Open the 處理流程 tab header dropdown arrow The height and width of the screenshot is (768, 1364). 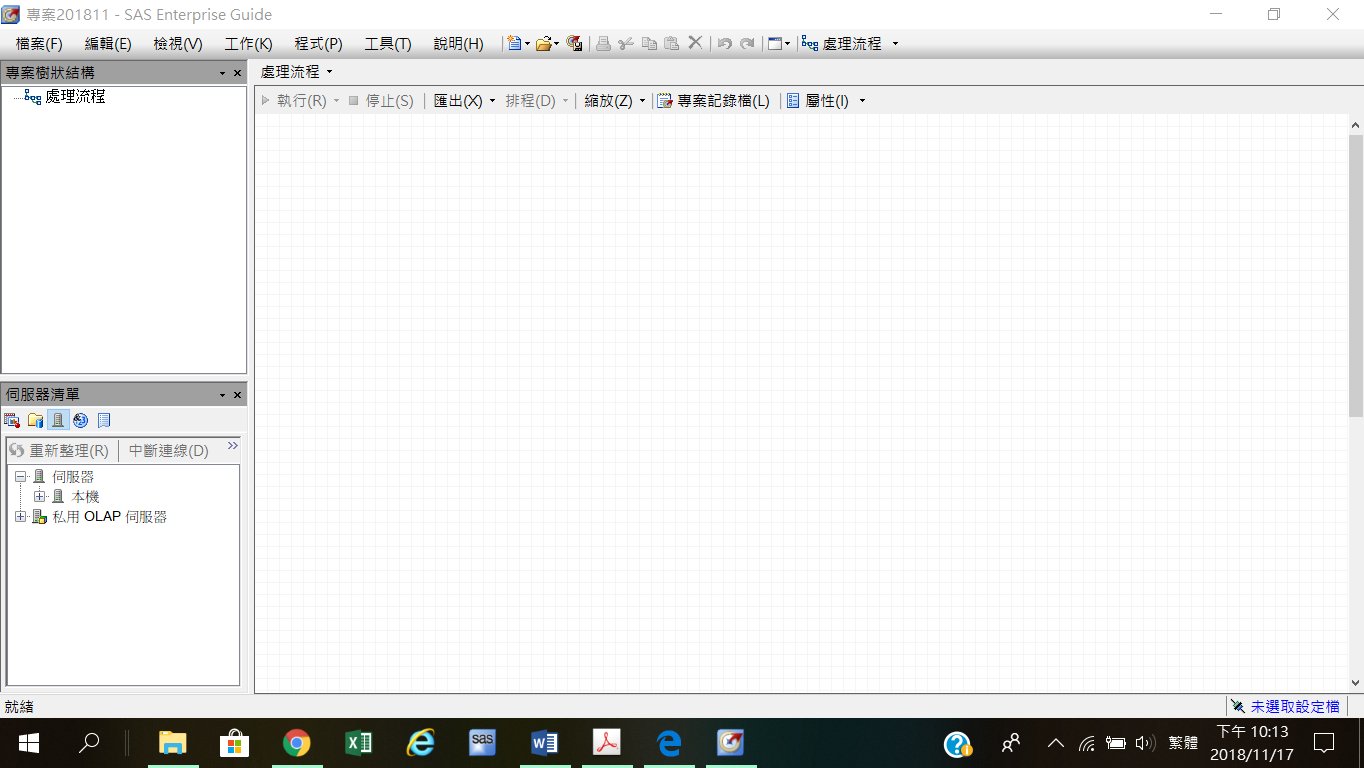(329, 72)
